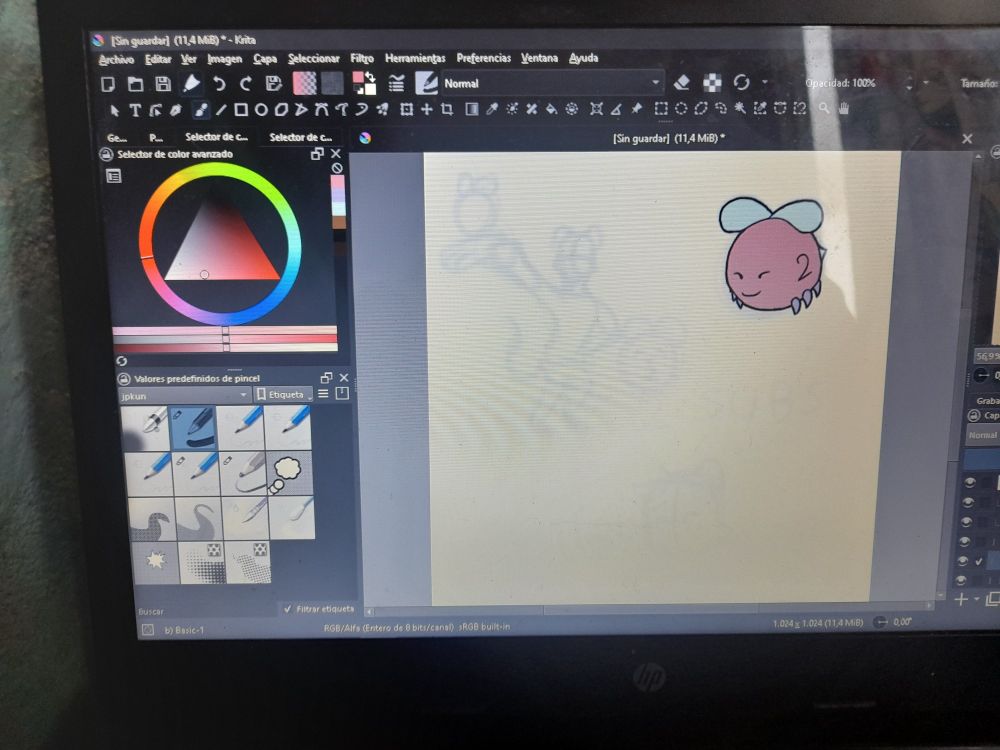The image size is (1000, 750).
Task: Open the Preferencias menu
Action: pos(484,58)
